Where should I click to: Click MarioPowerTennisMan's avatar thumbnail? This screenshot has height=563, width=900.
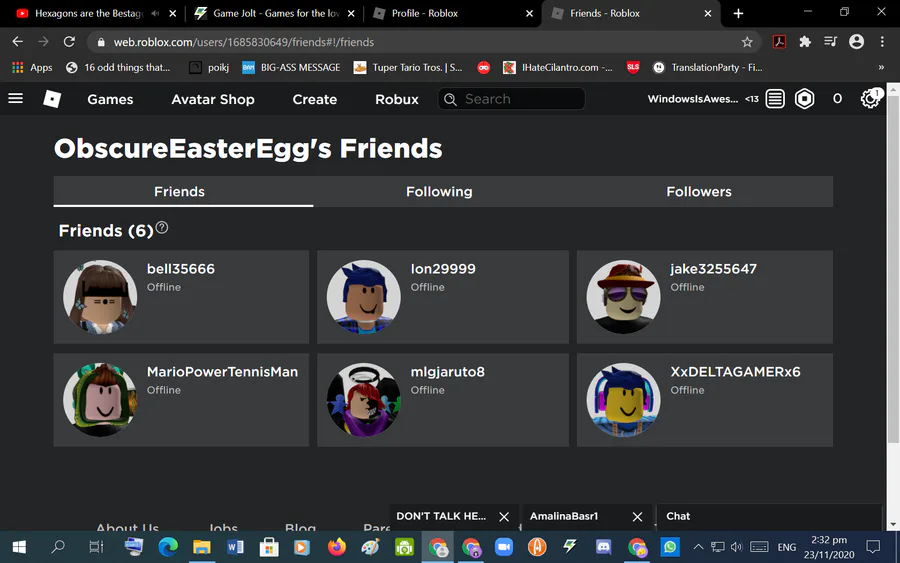100,399
